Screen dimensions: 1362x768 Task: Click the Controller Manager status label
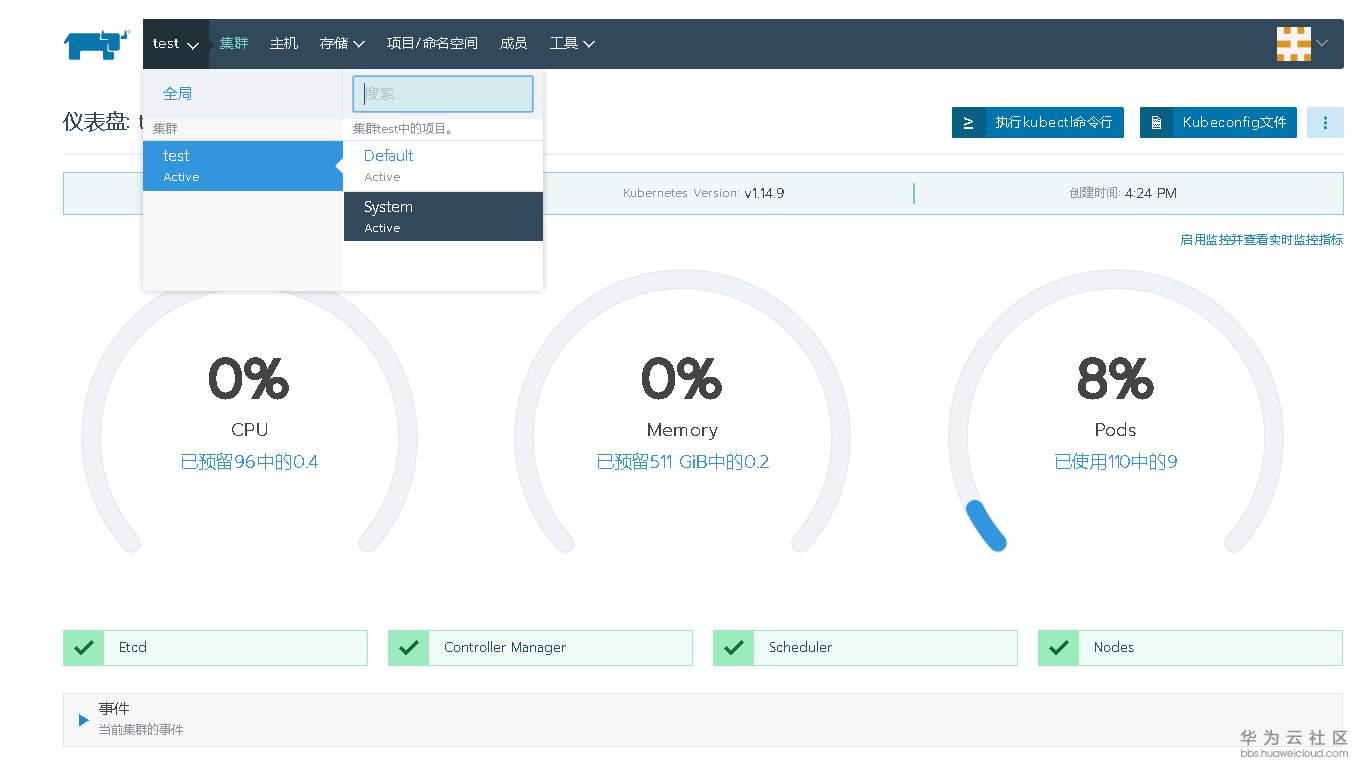click(x=505, y=648)
